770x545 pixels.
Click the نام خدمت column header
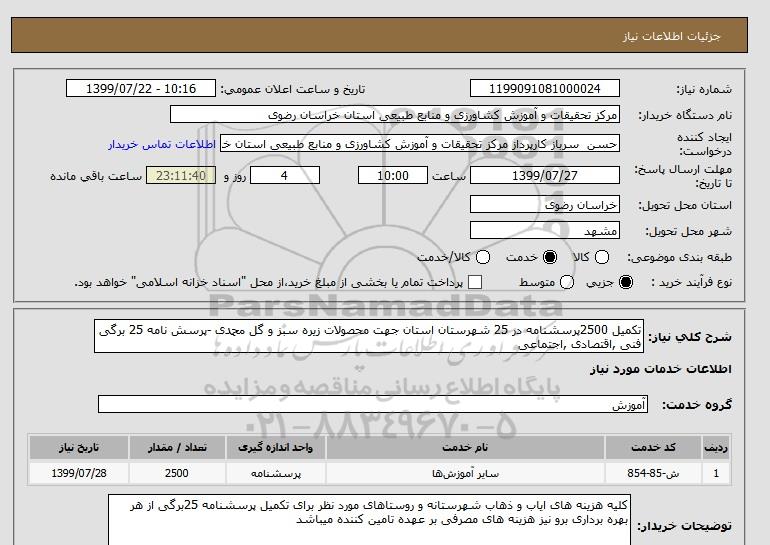465,447
